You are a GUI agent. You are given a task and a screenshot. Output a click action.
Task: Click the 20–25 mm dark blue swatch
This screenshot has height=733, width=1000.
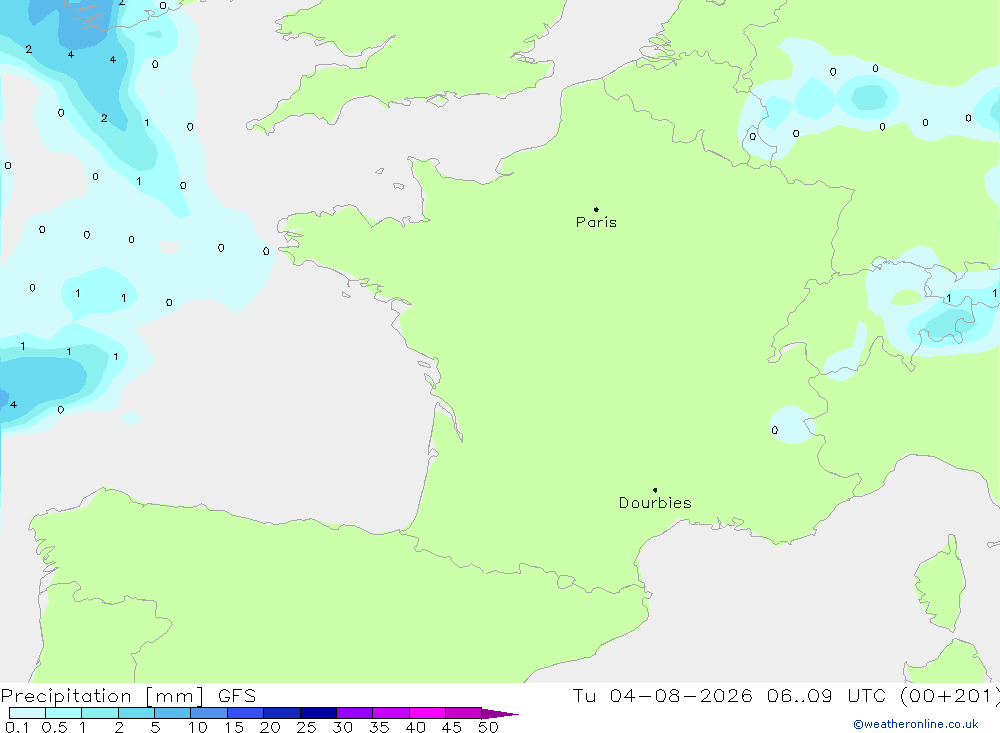click(281, 713)
